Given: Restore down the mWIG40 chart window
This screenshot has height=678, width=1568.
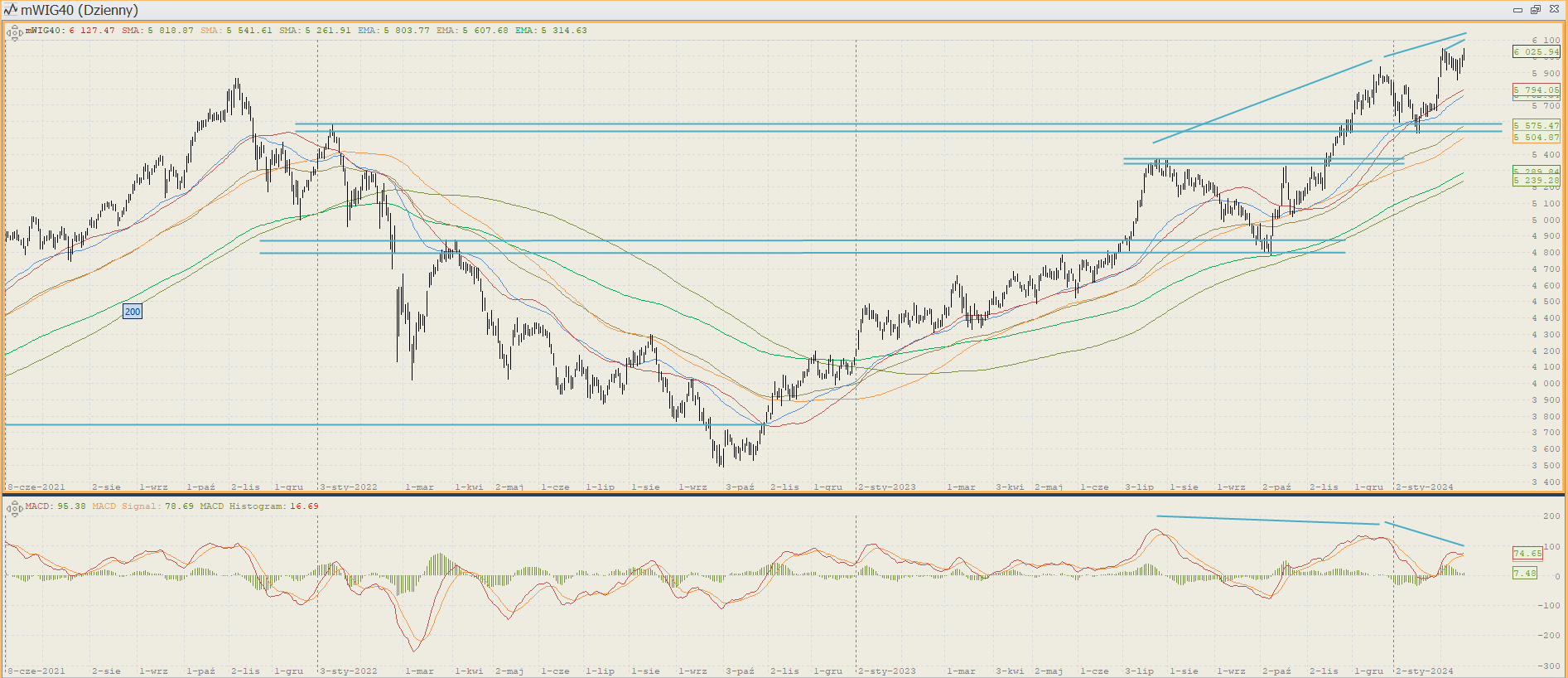Looking at the screenshot, I should (1536, 10).
